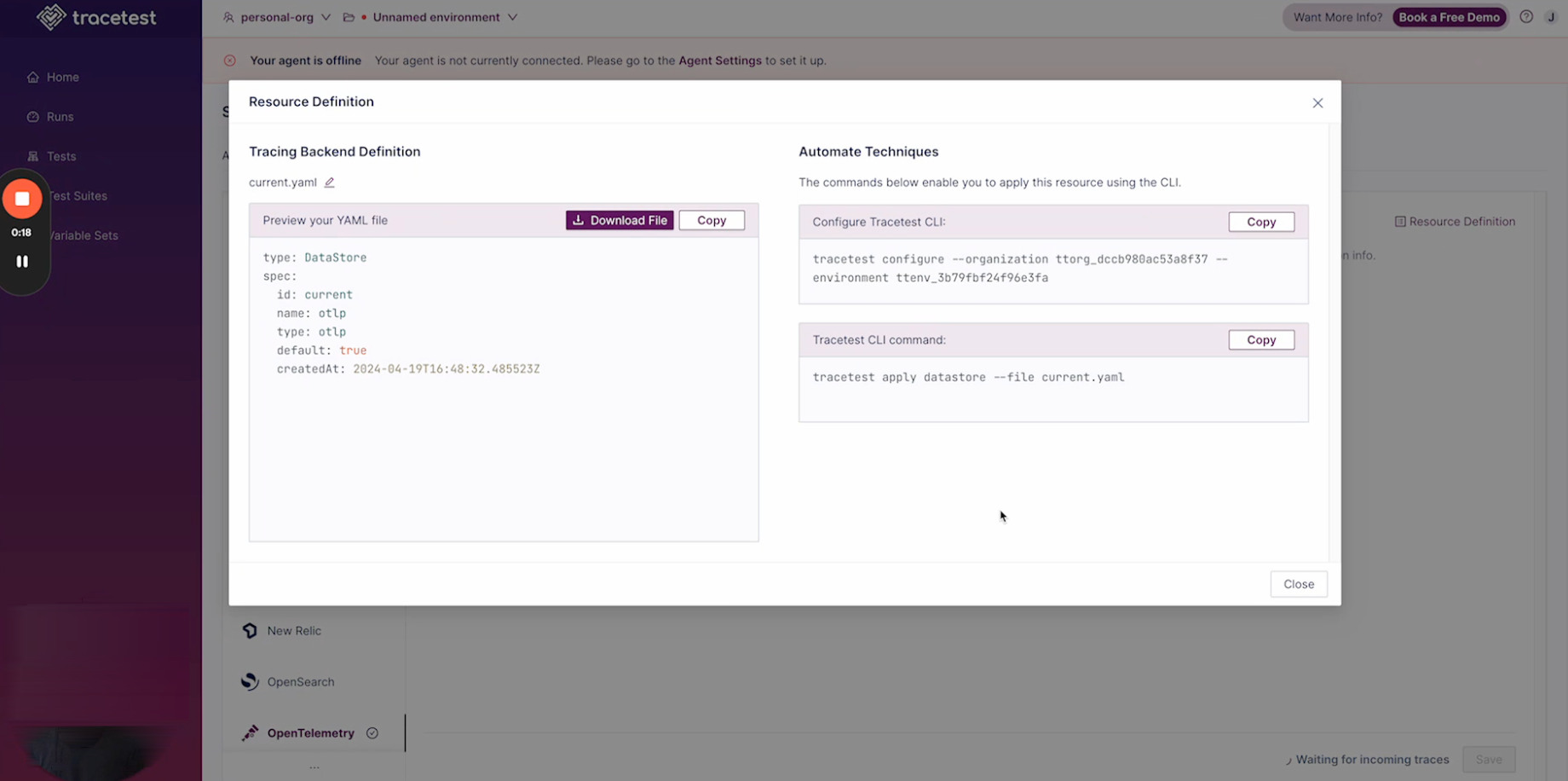Click the Runs icon in the sidebar
The height and width of the screenshot is (781, 1568).
(x=33, y=117)
